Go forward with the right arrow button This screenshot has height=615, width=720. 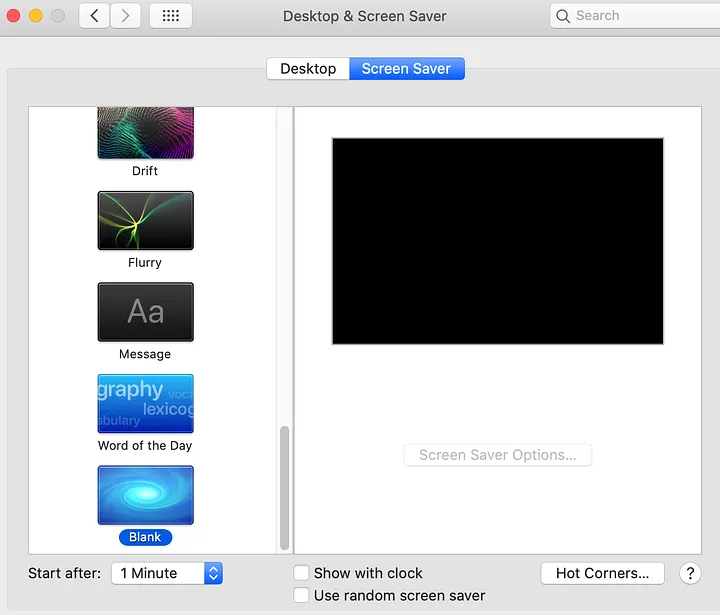point(125,16)
